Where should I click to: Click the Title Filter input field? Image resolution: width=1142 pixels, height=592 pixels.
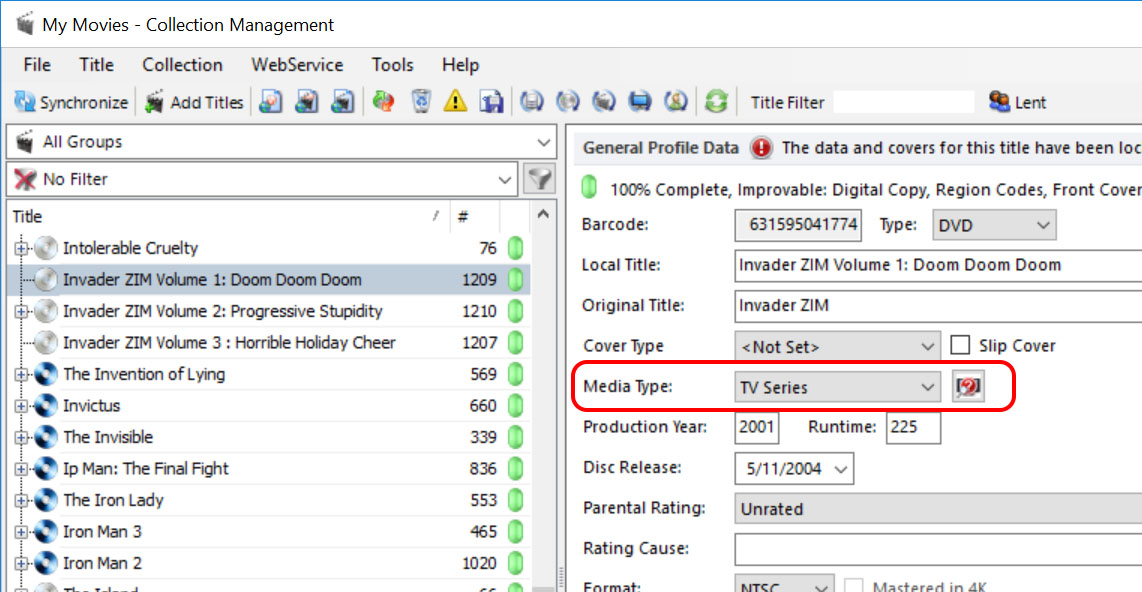pos(903,102)
